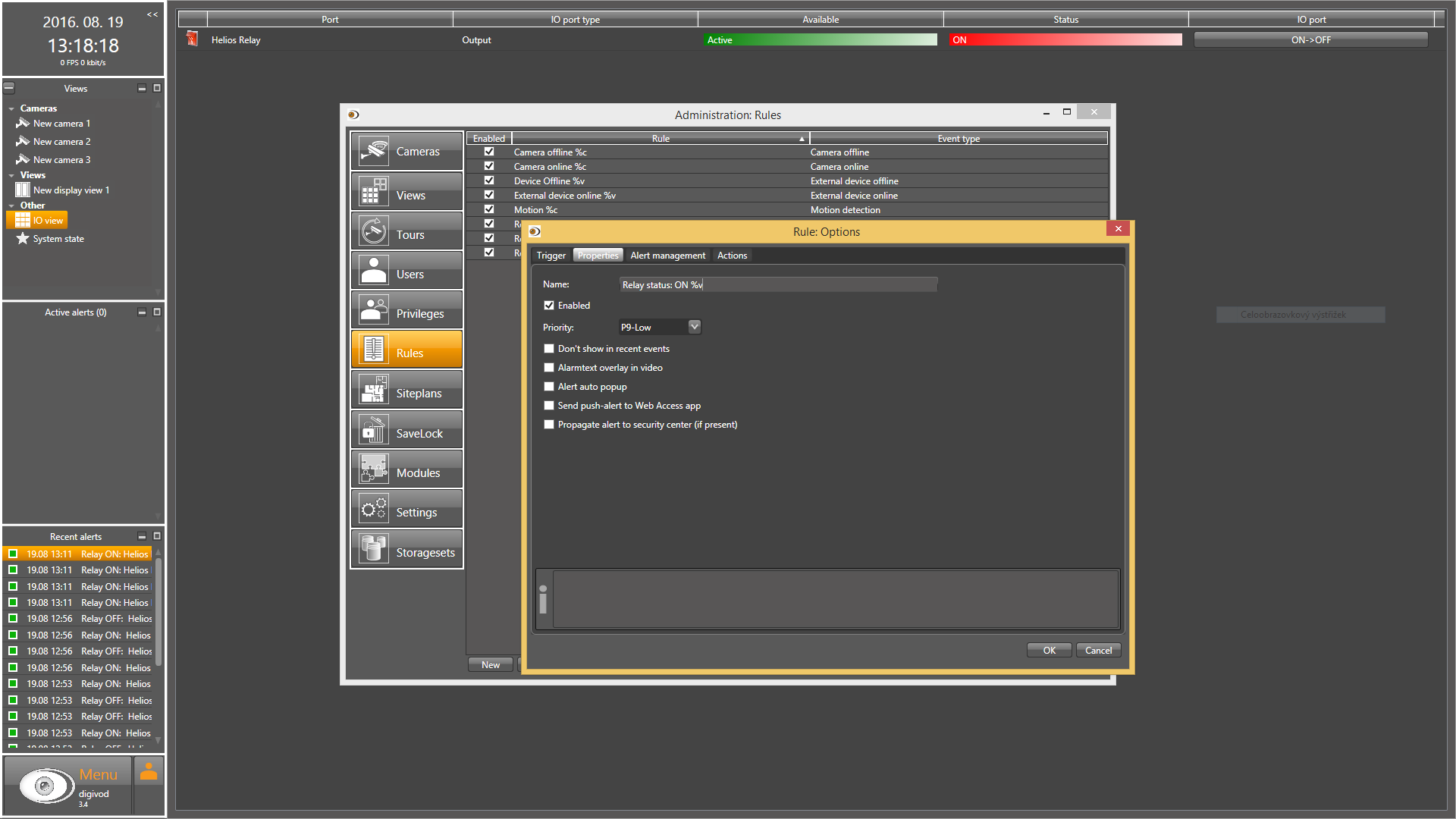Open the Tours administration section

[374, 231]
